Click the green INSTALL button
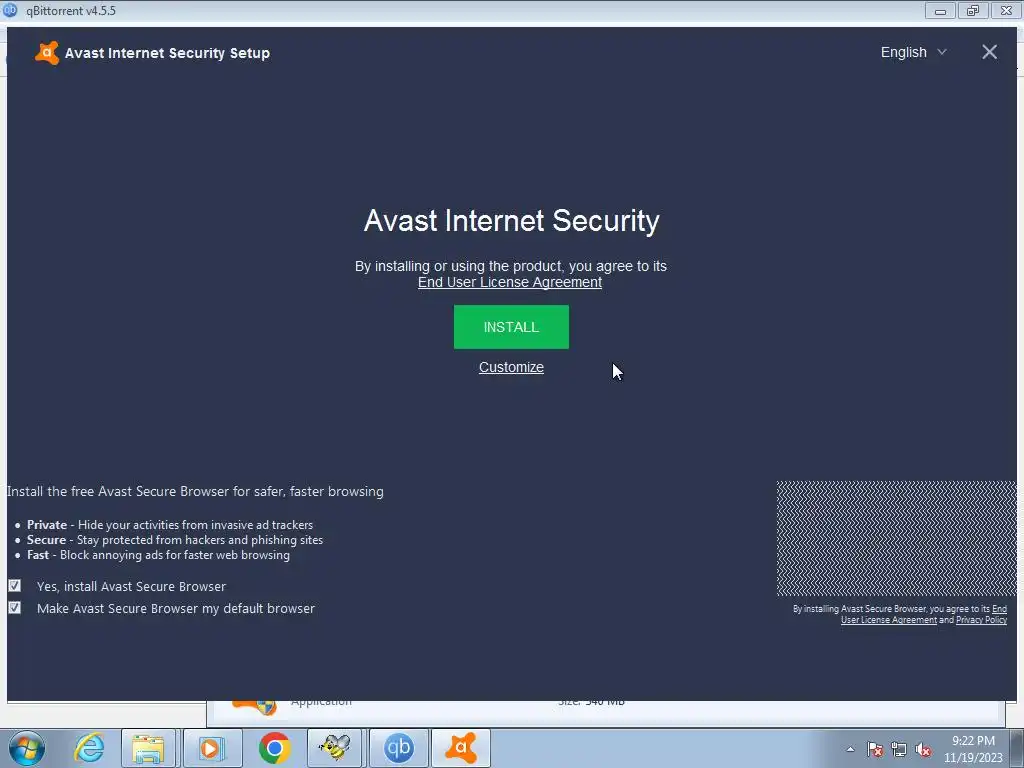1024x768 pixels. (x=511, y=327)
